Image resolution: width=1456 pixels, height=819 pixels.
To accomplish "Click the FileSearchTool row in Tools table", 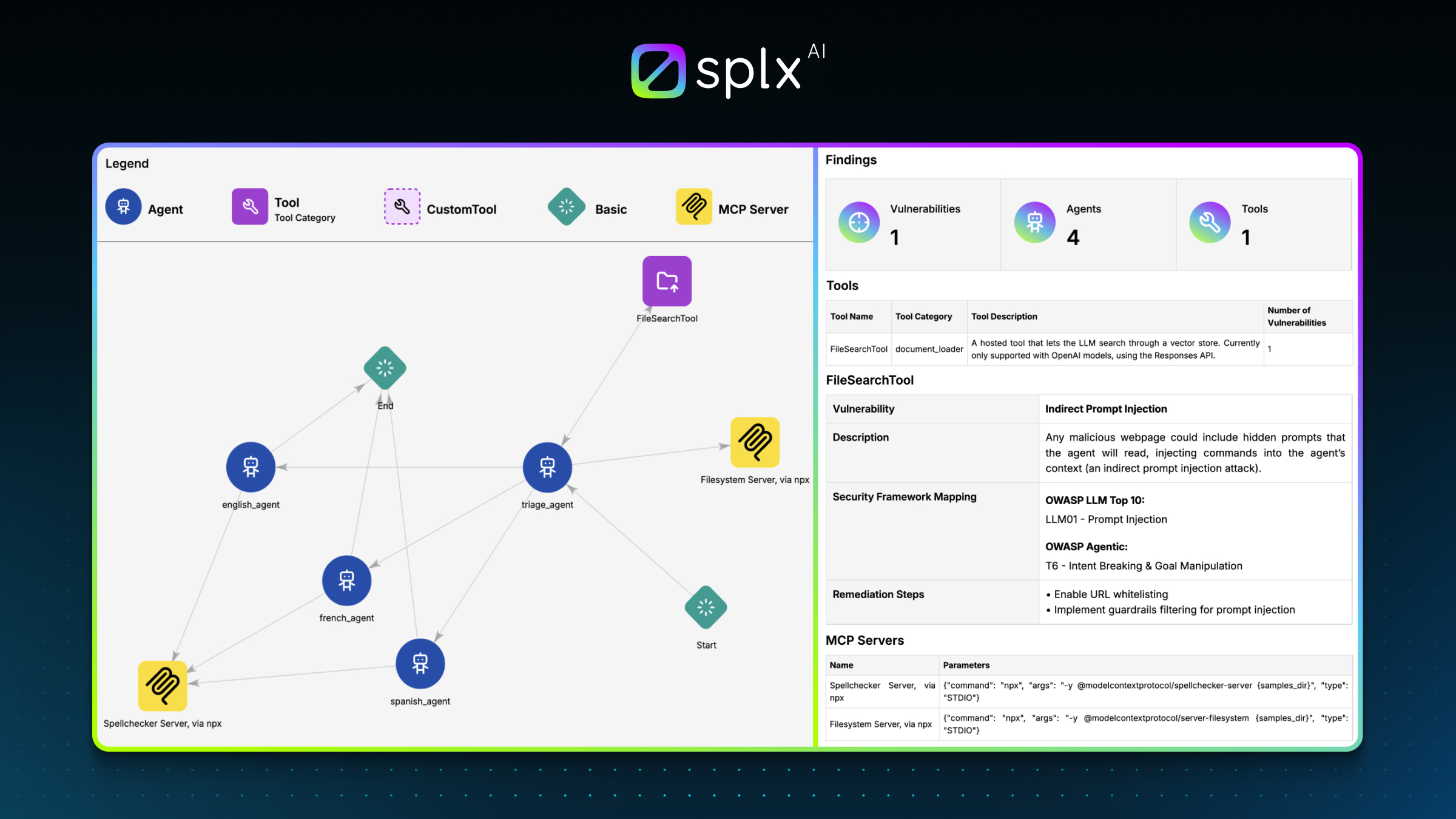I will (x=858, y=349).
